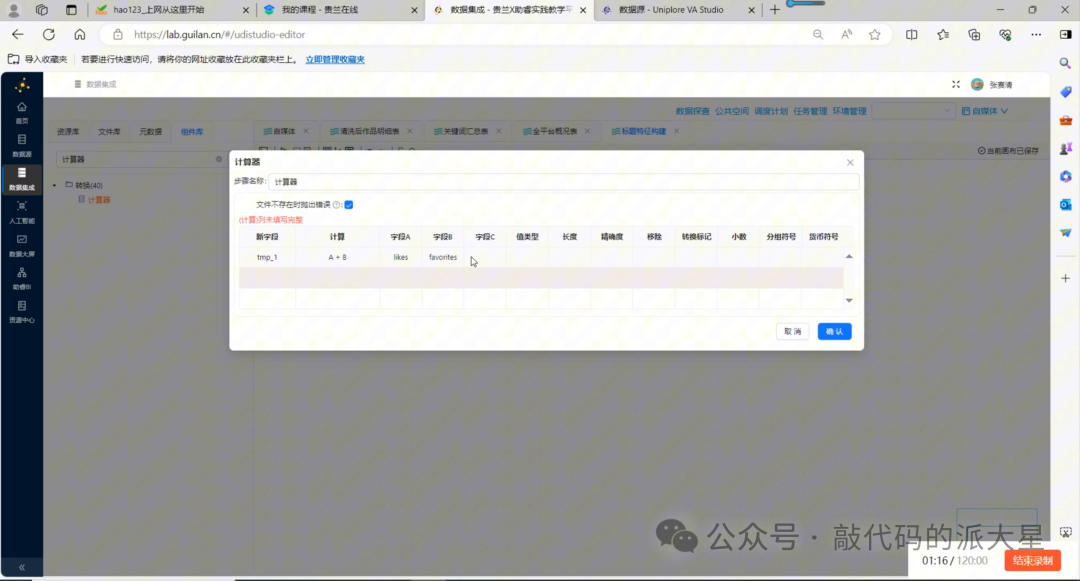Collapse the left sidebar with double-chevron
This screenshot has width=1080, height=581.
[x=22, y=567]
